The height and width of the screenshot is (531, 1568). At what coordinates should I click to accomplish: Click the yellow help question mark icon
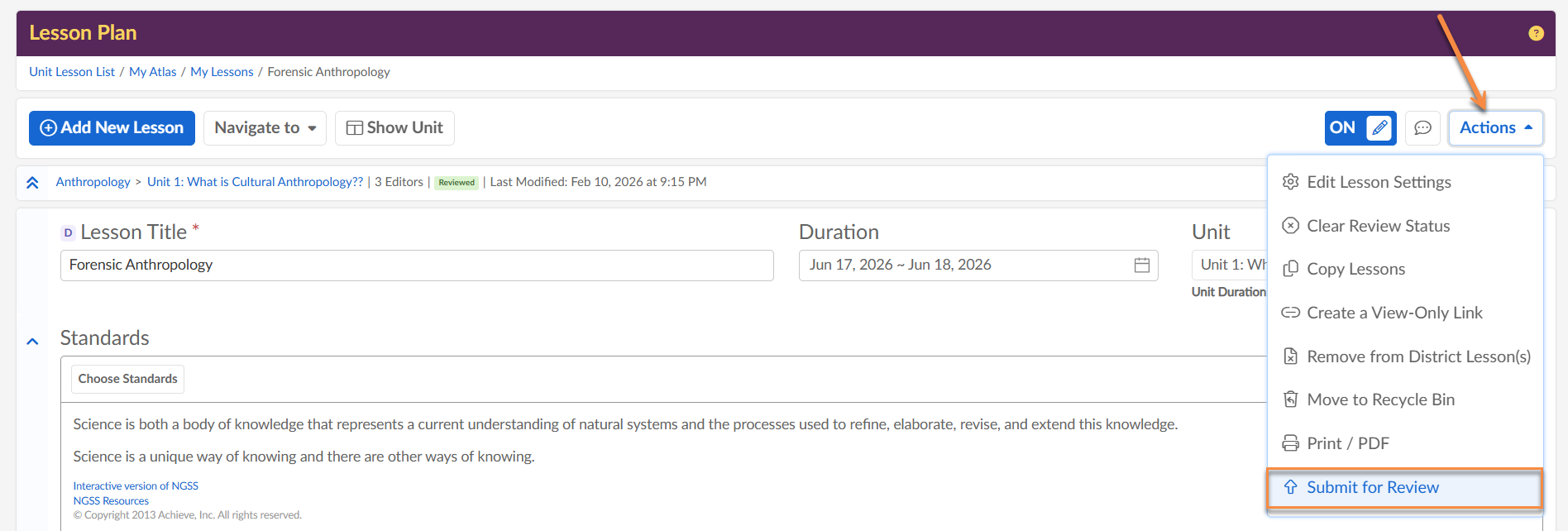coord(1536,33)
